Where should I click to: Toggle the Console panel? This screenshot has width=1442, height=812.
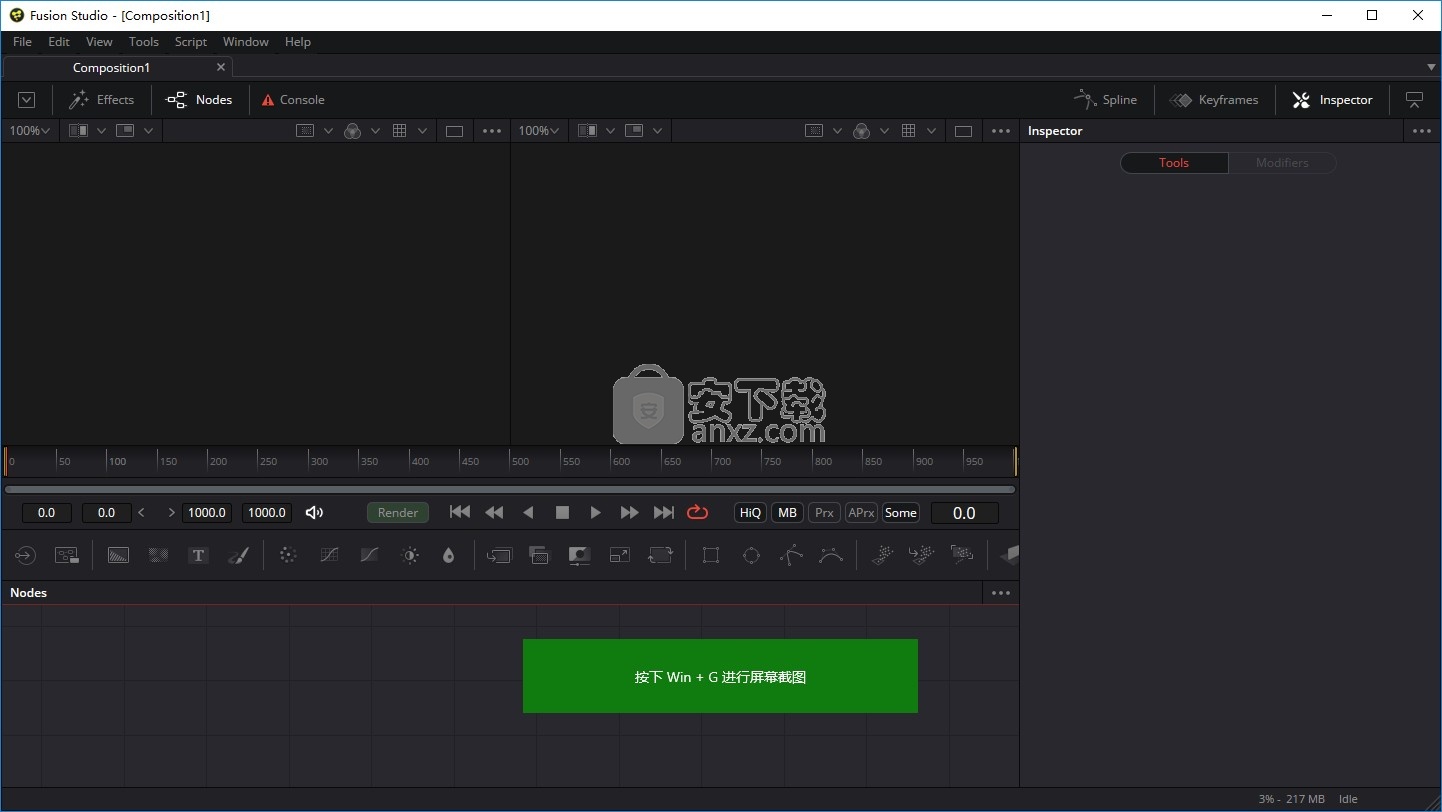(x=293, y=100)
